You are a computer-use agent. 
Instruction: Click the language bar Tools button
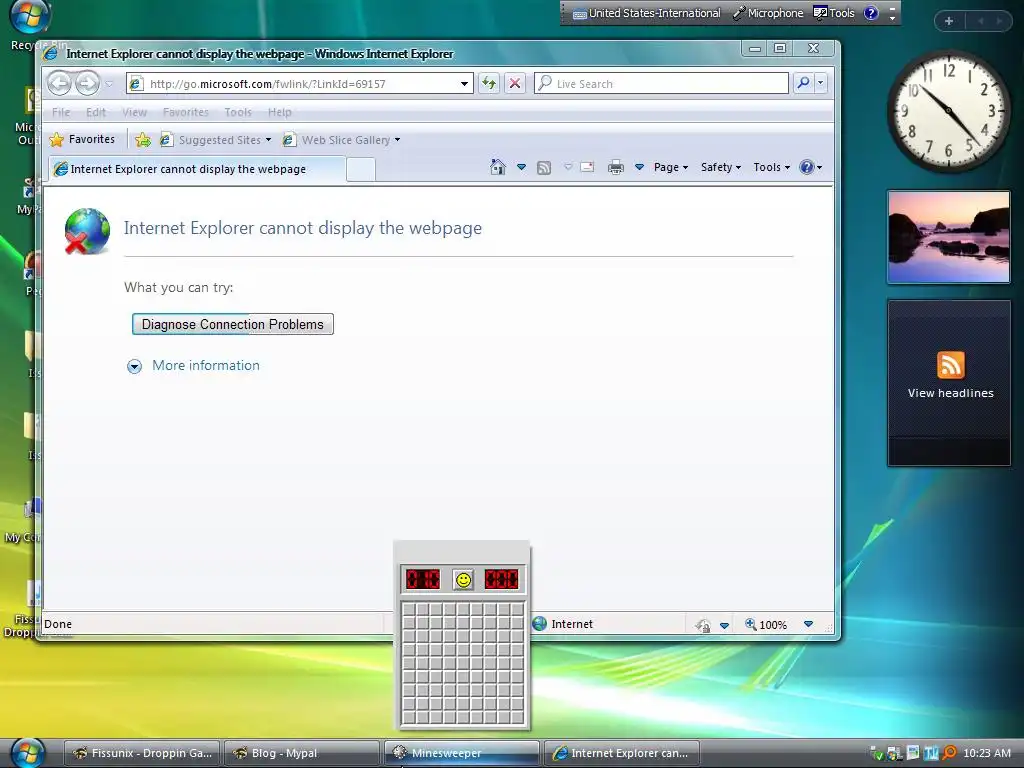tap(834, 13)
